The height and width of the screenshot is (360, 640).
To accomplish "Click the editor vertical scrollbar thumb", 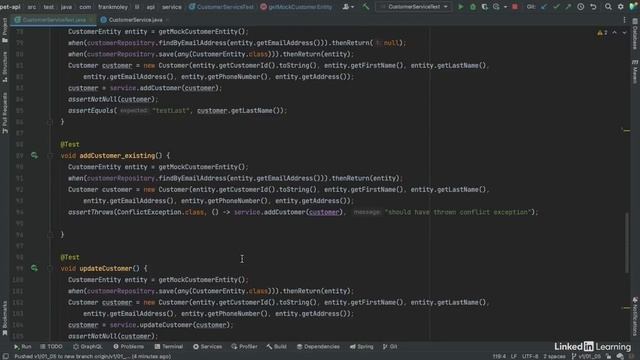I will 627,243.
